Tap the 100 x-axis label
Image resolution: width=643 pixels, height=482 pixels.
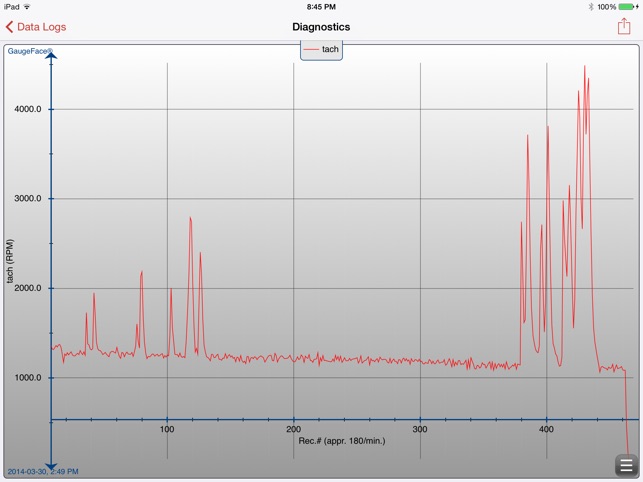[167, 429]
